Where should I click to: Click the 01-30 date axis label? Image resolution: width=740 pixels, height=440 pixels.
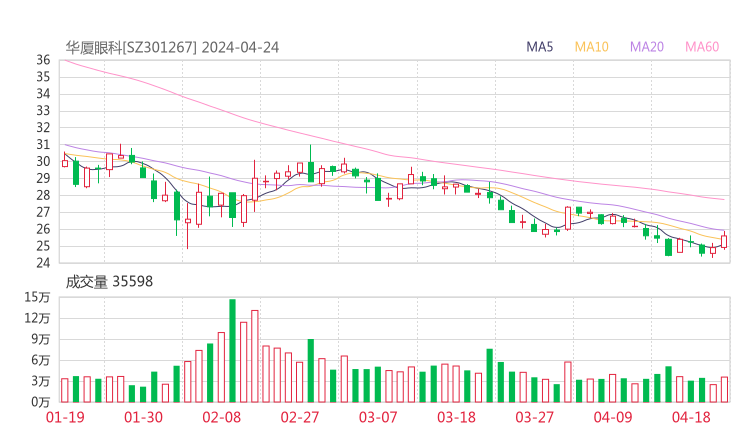pyautogui.click(x=143, y=417)
